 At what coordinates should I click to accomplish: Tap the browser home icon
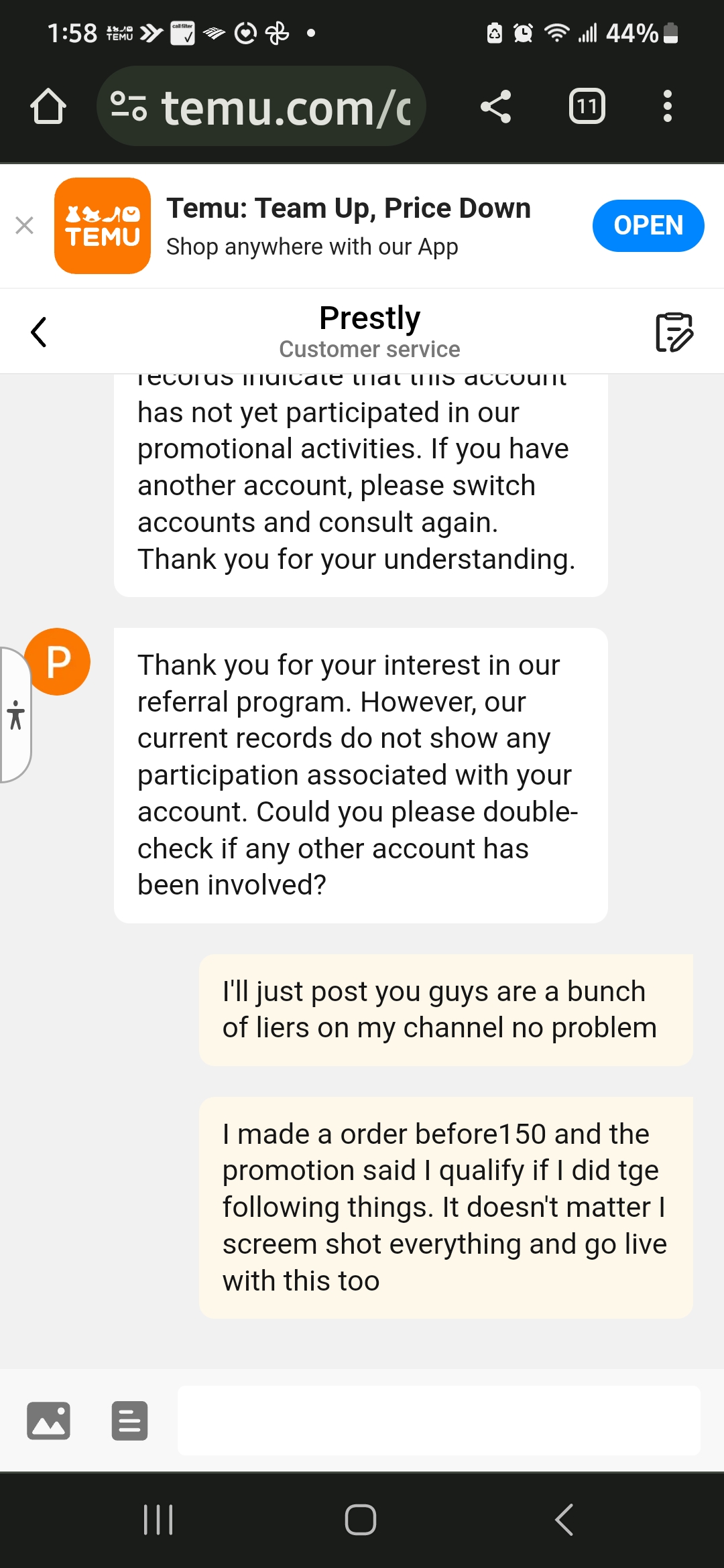point(48,107)
